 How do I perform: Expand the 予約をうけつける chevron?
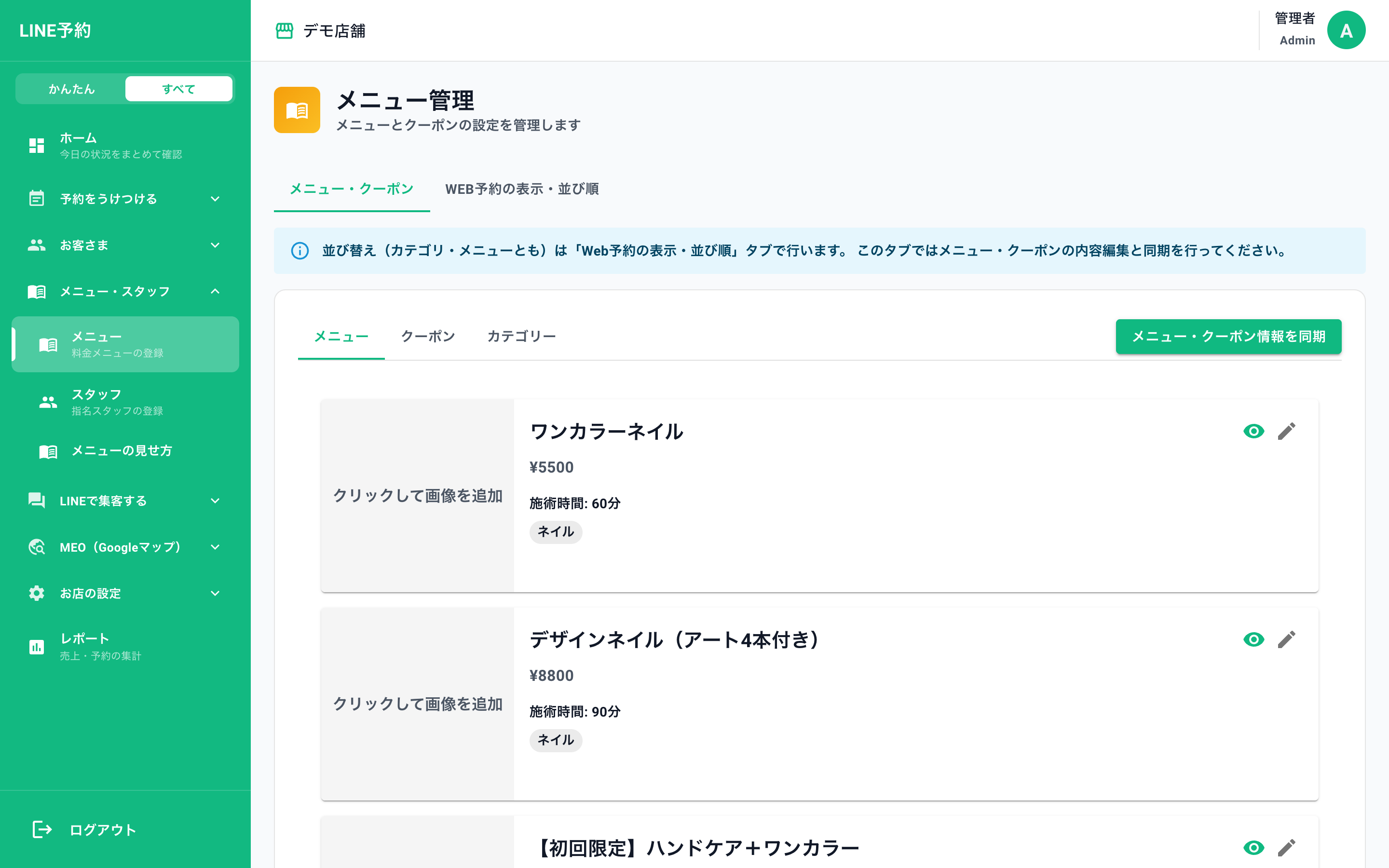point(215,199)
